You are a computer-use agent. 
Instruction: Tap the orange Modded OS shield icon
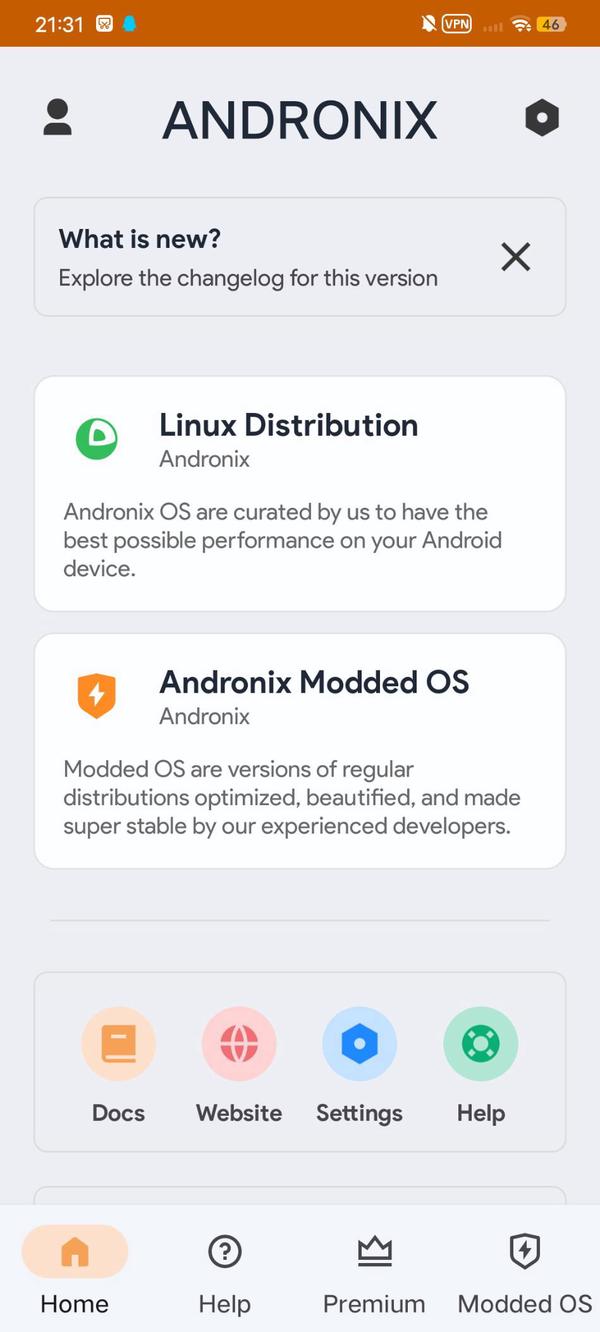point(96,695)
